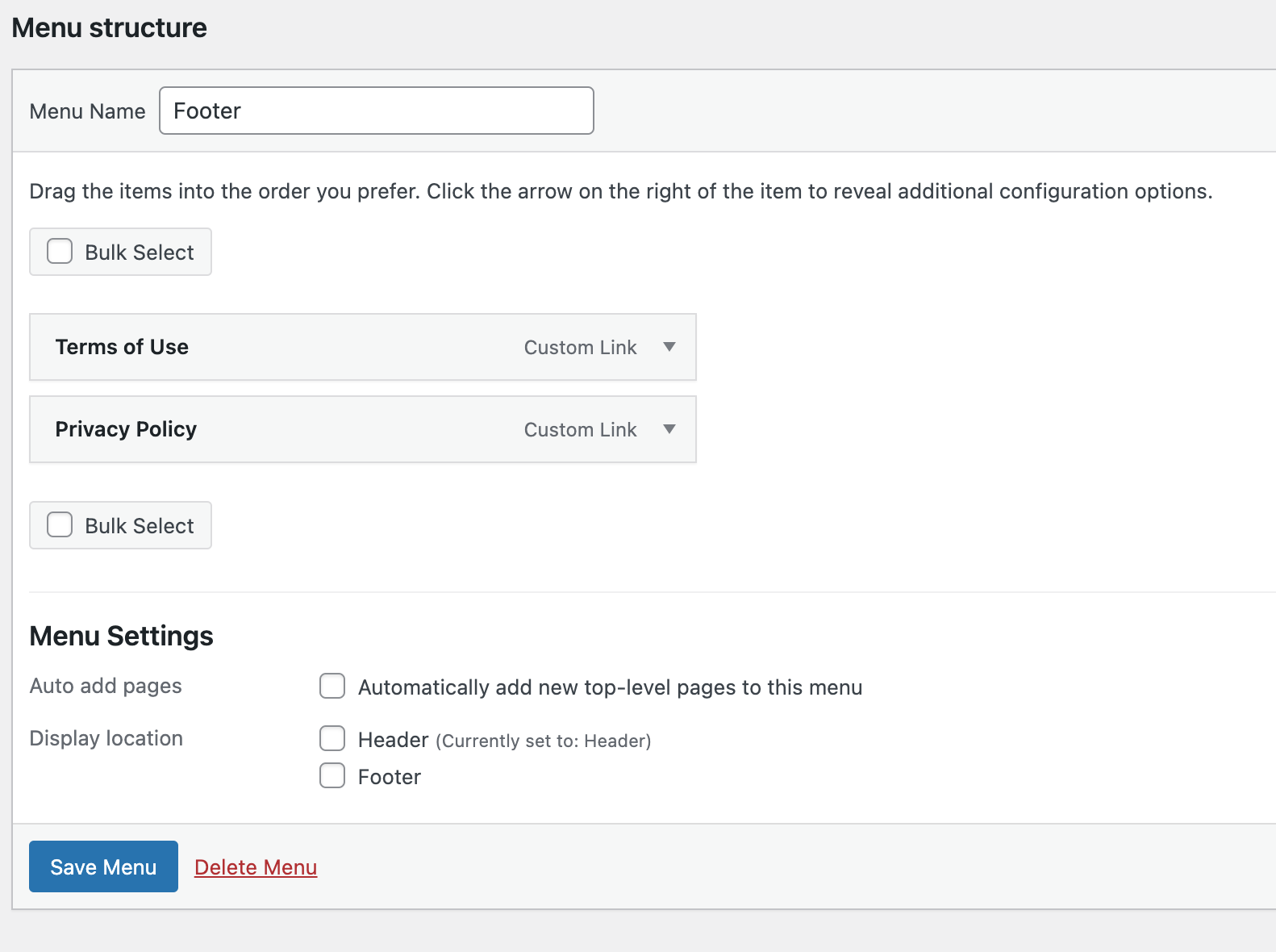Click the Delete Menu link

point(256,867)
